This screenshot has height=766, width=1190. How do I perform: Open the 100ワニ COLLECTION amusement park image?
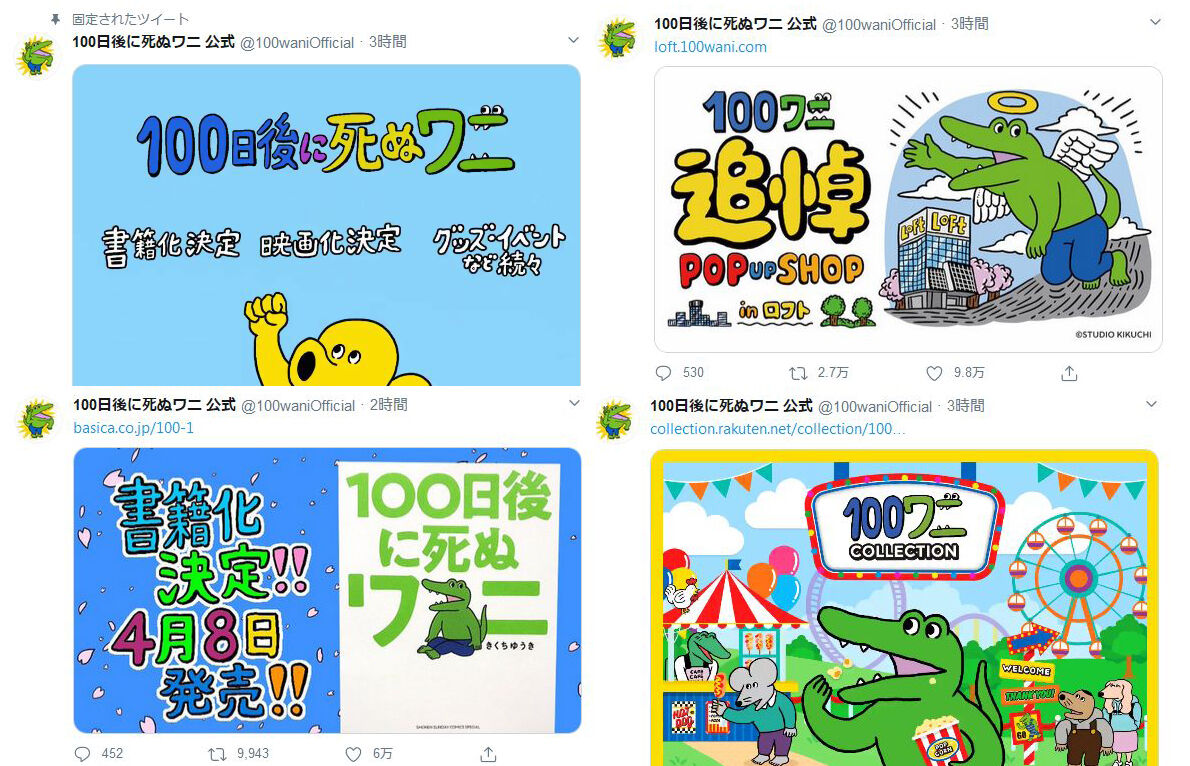905,607
